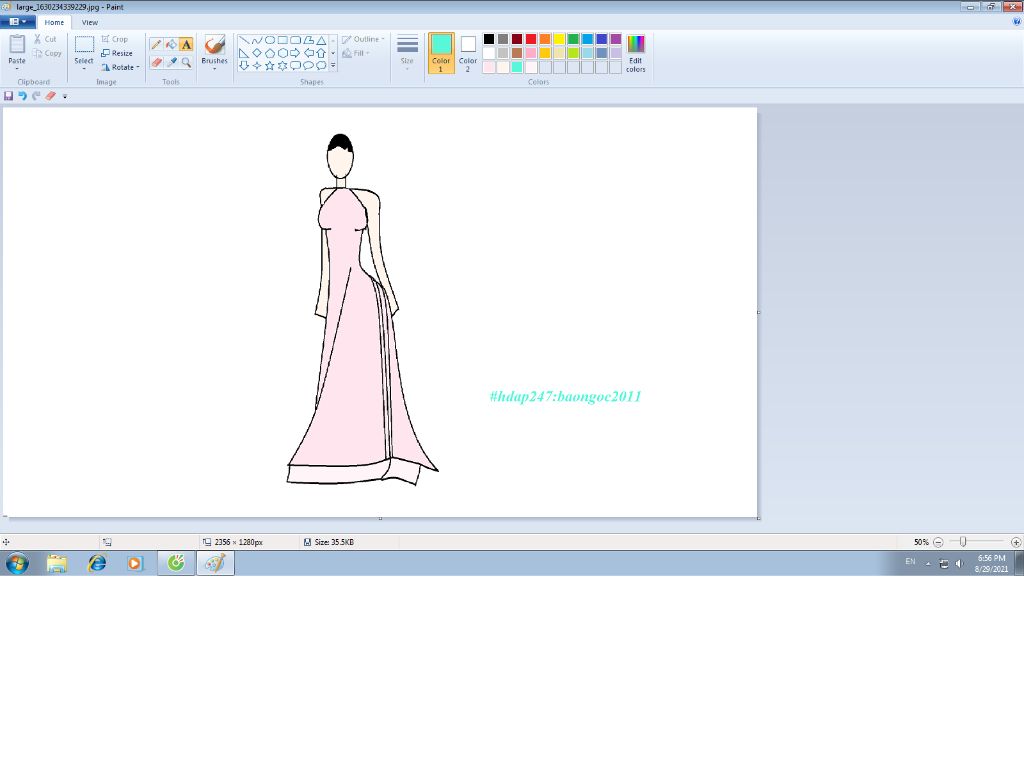This screenshot has height=765, width=1024.
Task: Choose the Down arrow shape
Action: pos(244,65)
